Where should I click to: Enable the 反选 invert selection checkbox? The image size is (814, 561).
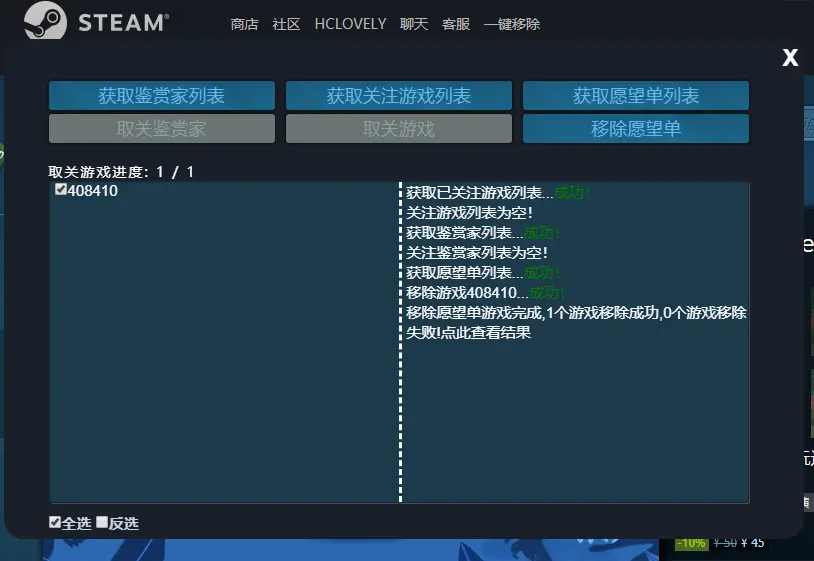tap(102, 522)
